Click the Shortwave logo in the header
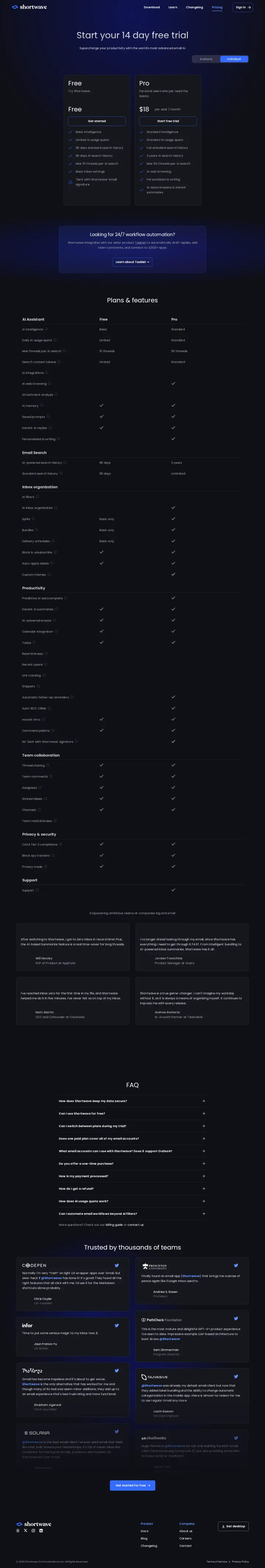 pos(29,7)
